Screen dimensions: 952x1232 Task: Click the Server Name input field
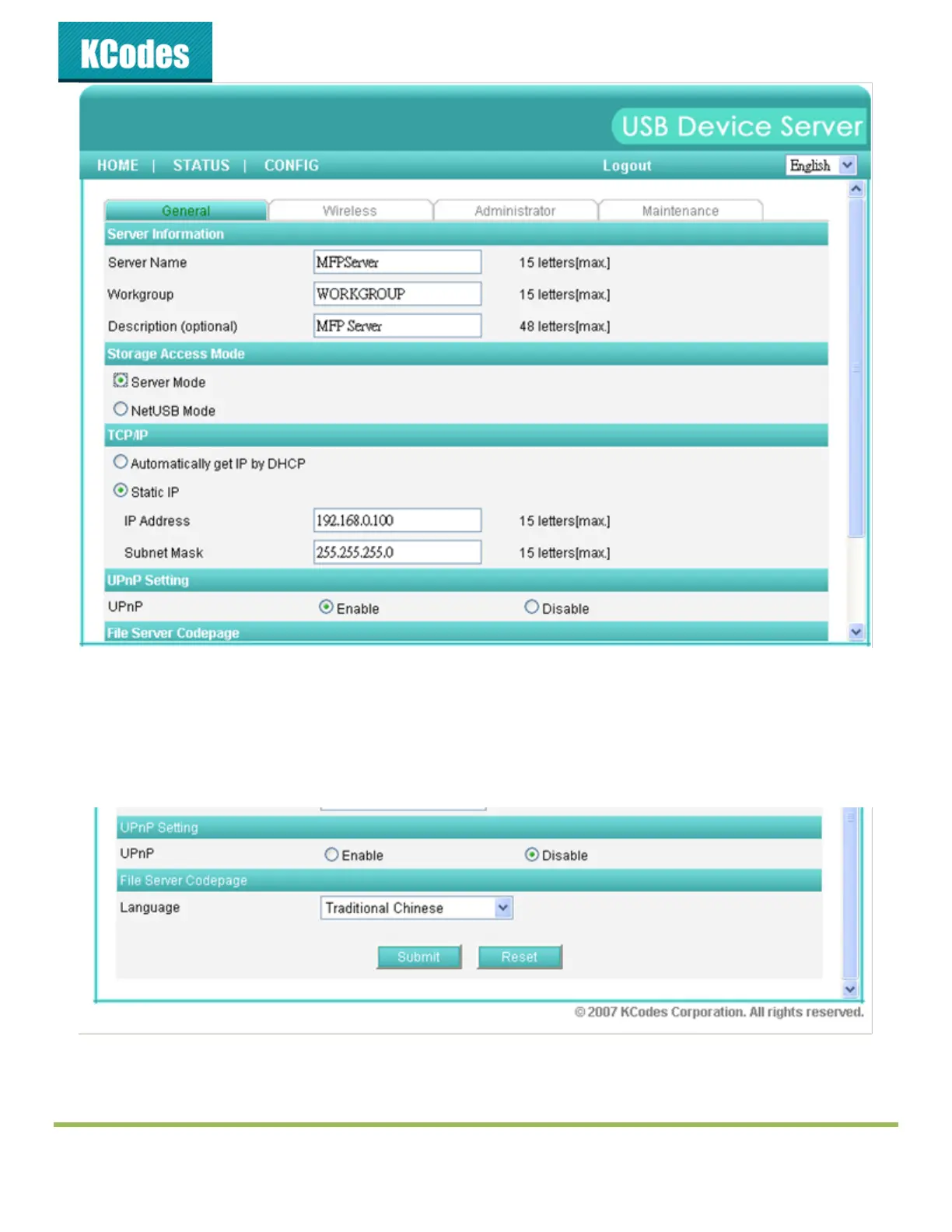[397, 262]
